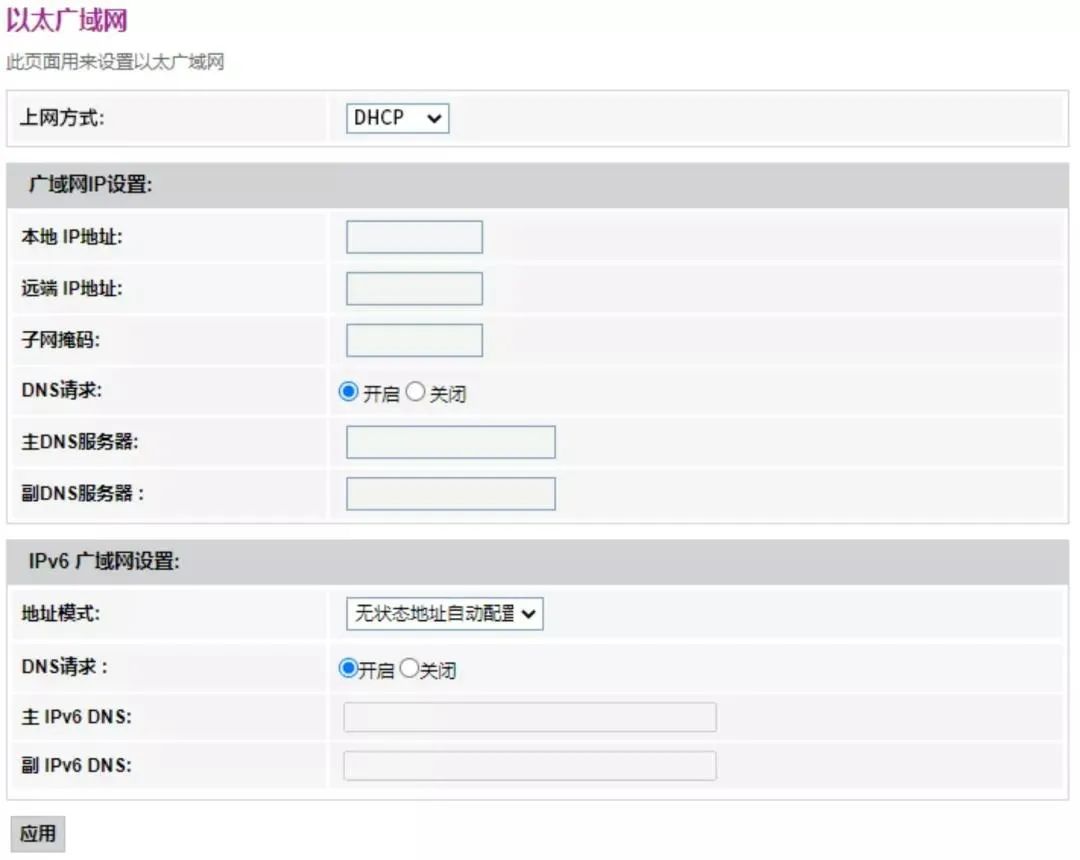
Task: Click the 远端 IP地址 input field
Action: [414, 289]
